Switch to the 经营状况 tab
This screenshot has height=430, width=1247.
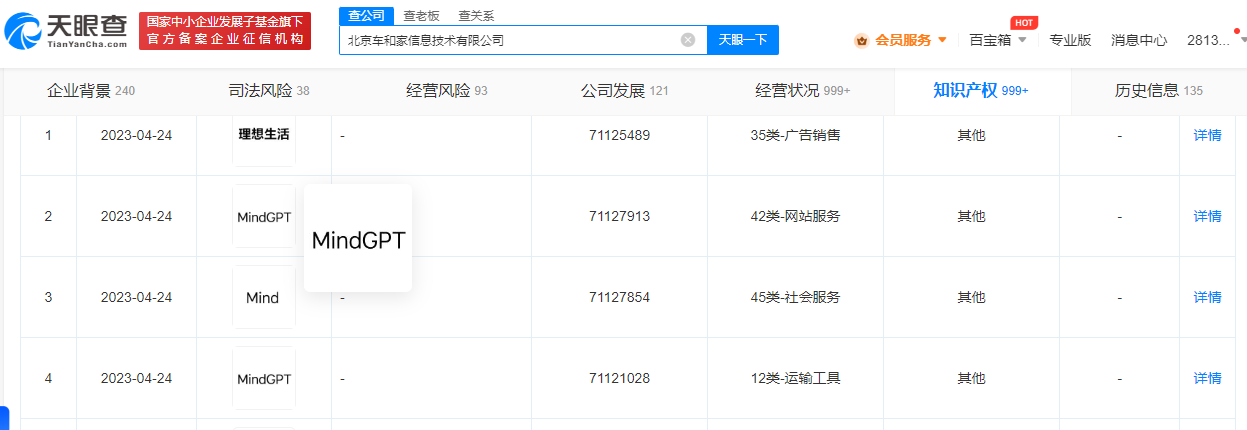point(803,91)
